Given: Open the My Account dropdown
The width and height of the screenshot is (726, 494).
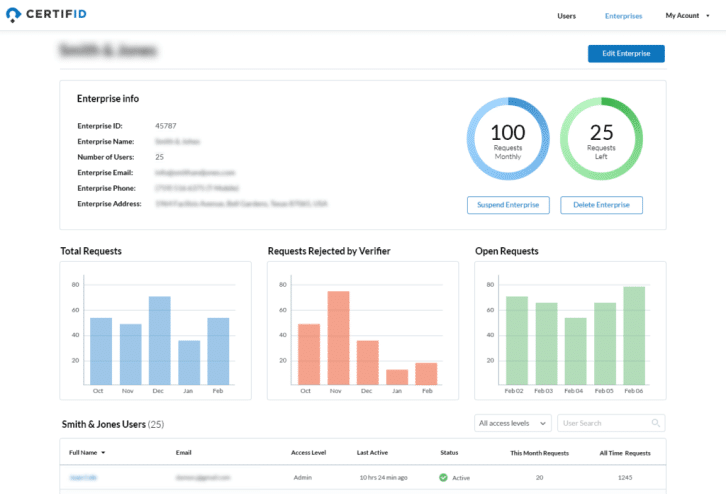Looking at the screenshot, I should [x=687, y=16].
